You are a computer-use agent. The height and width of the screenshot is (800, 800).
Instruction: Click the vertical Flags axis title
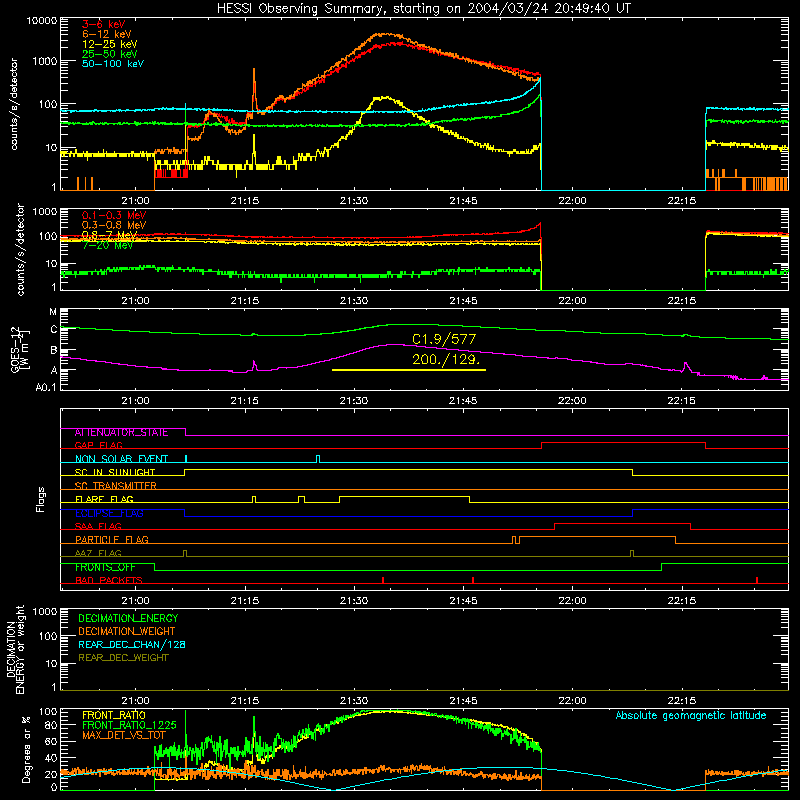pyautogui.click(x=40, y=499)
